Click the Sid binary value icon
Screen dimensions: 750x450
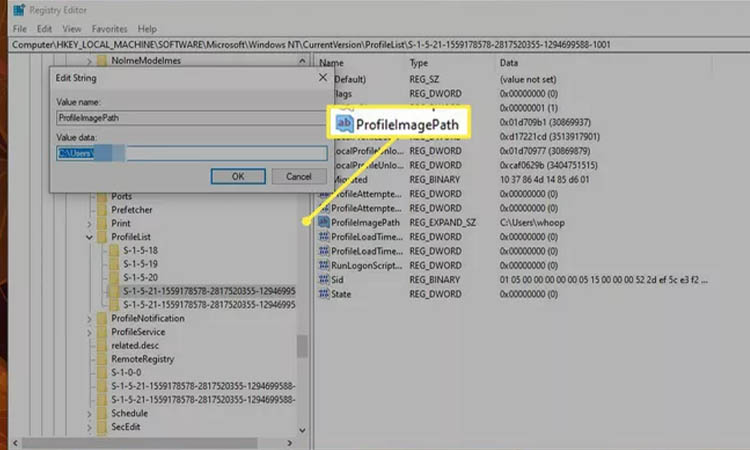click(324, 279)
